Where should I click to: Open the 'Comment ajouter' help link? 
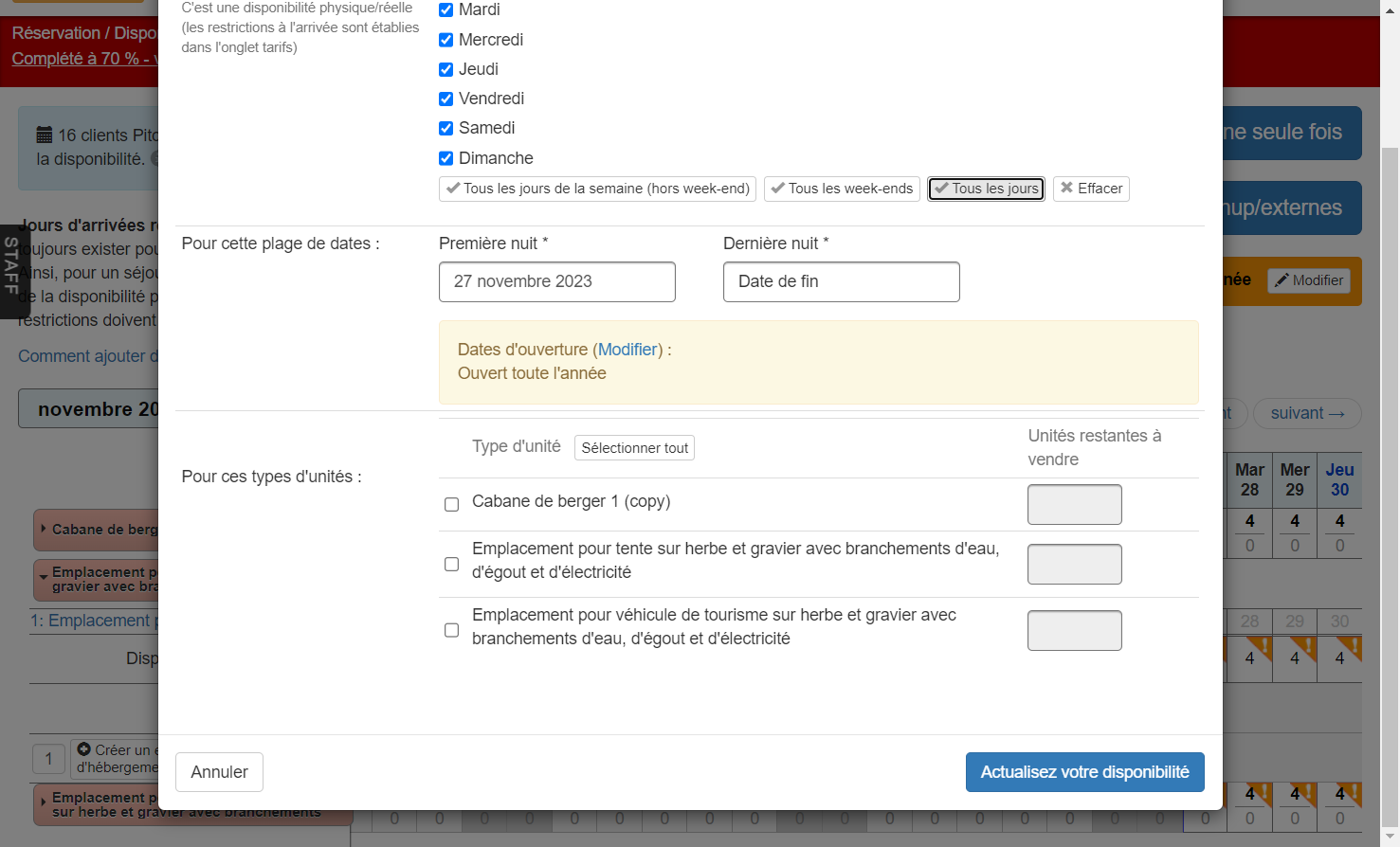point(89,356)
